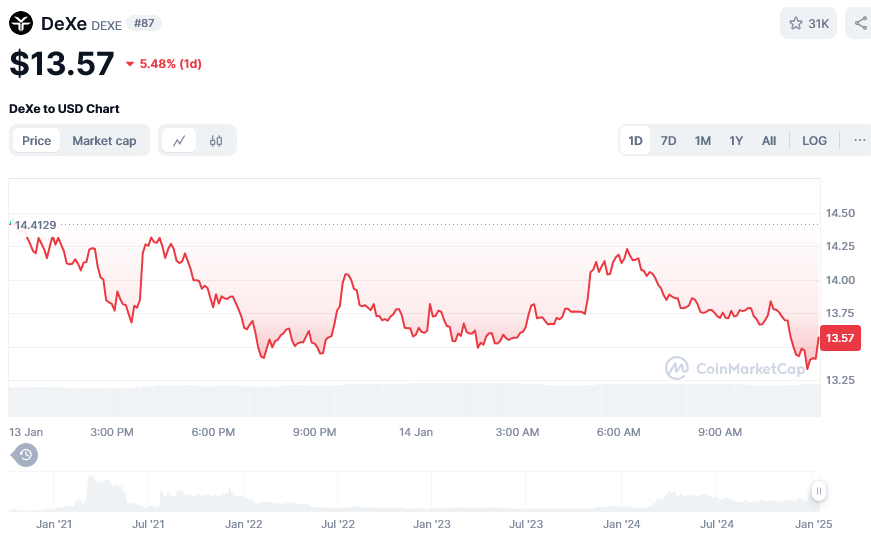This screenshot has height=537, width=871.
Task: Choose the 1Y time range
Action: point(736,140)
